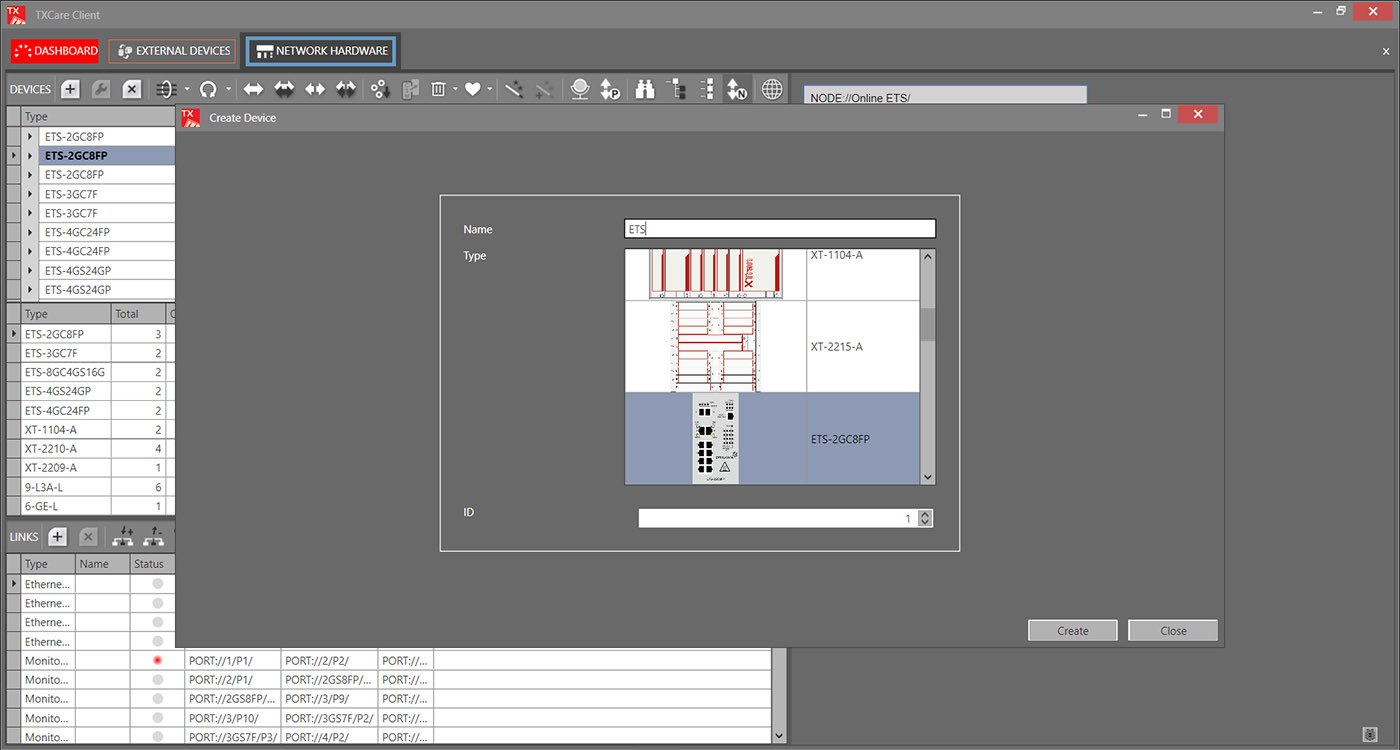Click the Name input field containing ETS
1400x750 pixels.
pos(780,229)
